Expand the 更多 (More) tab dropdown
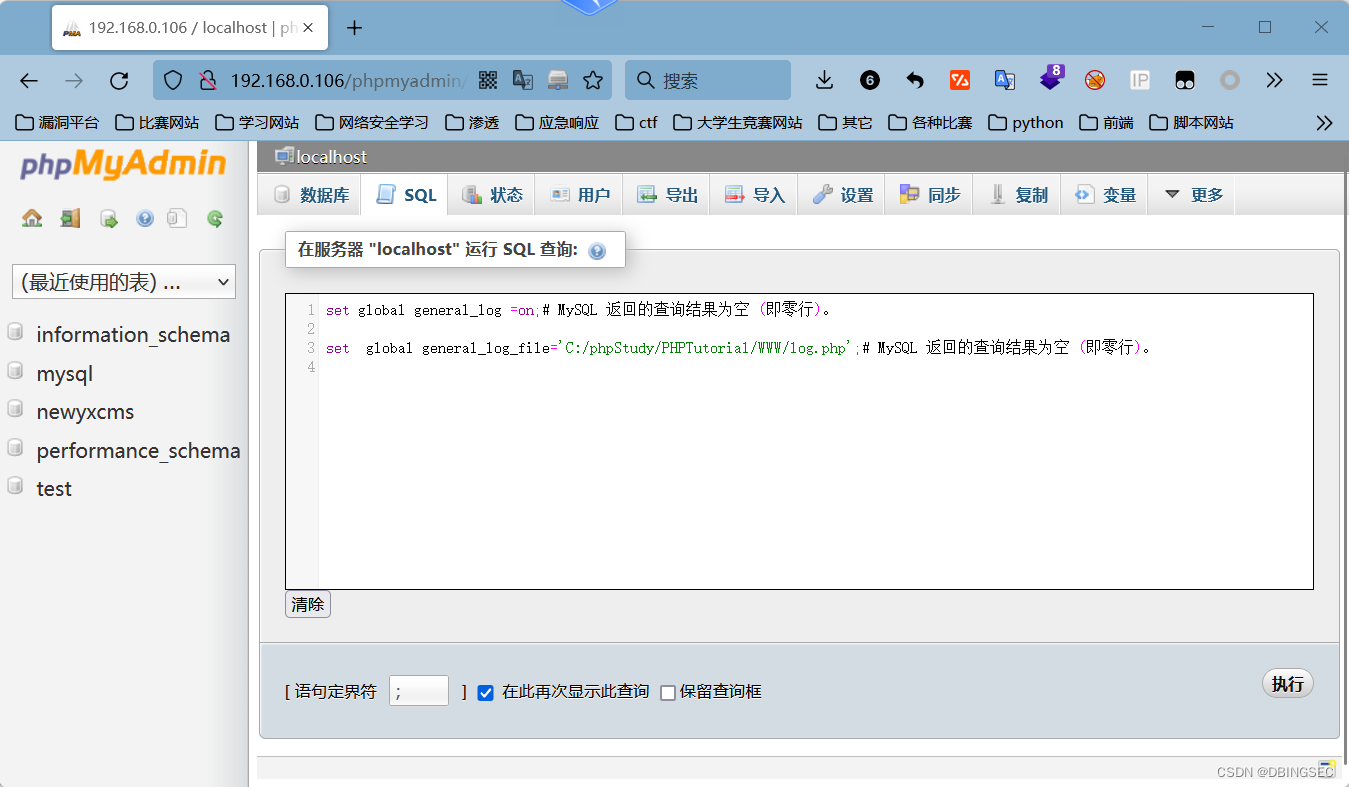Image resolution: width=1349 pixels, height=787 pixels. click(1193, 195)
